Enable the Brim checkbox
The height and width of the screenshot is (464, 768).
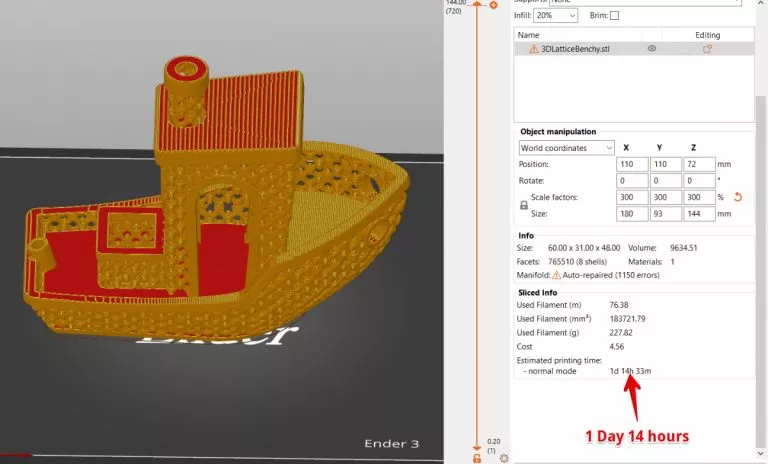point(615,16)
